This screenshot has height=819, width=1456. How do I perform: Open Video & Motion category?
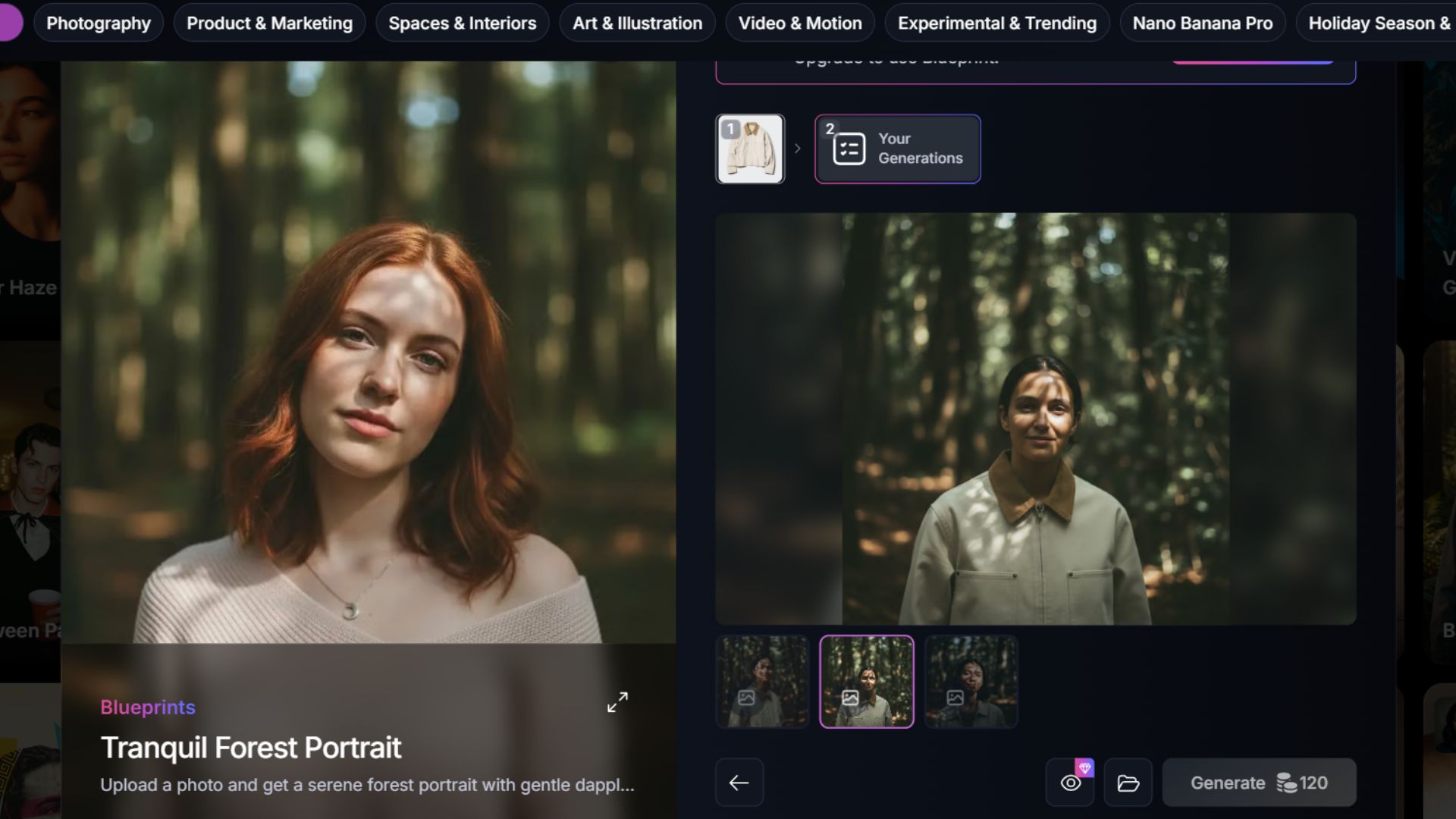coord(800,24)
